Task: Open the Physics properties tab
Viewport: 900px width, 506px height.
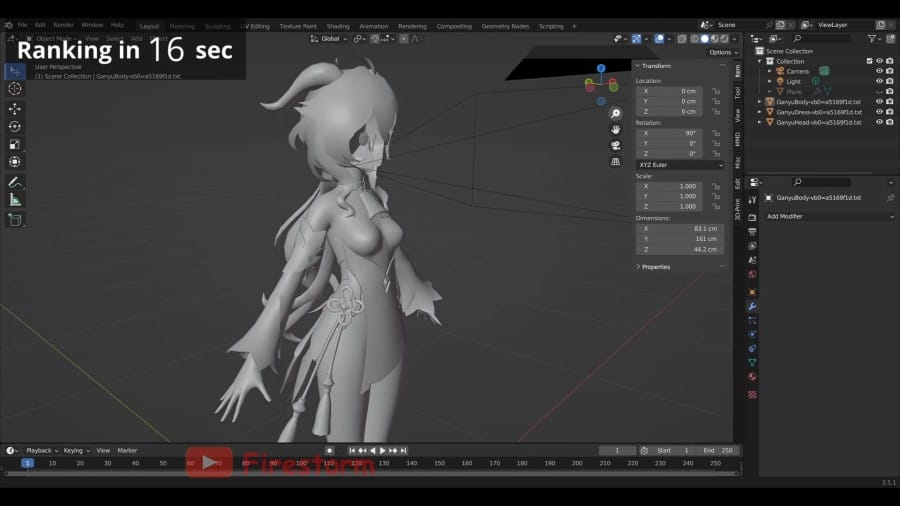Action: point(752,334)
